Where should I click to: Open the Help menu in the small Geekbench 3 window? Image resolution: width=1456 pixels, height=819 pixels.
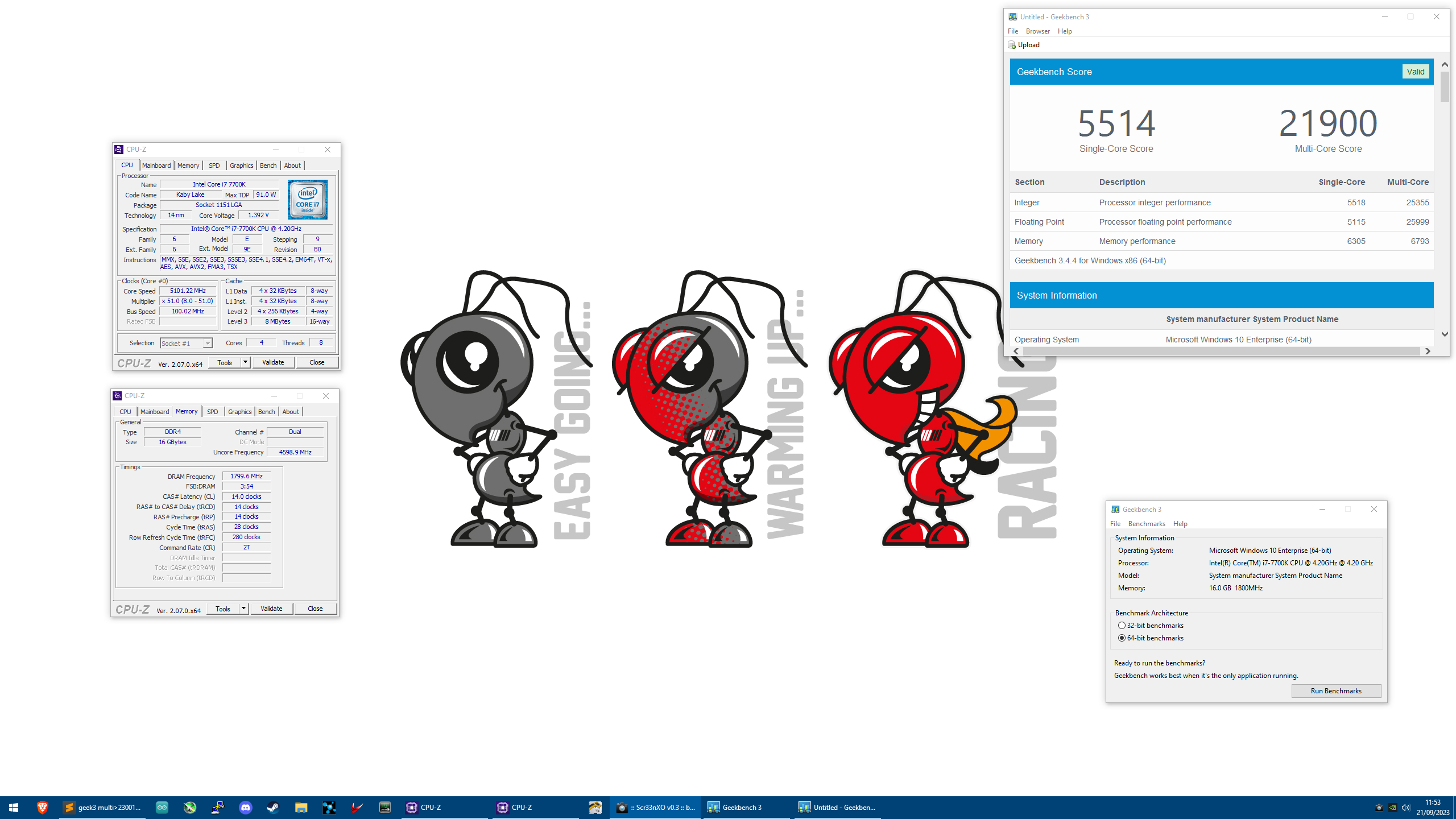1180,524
